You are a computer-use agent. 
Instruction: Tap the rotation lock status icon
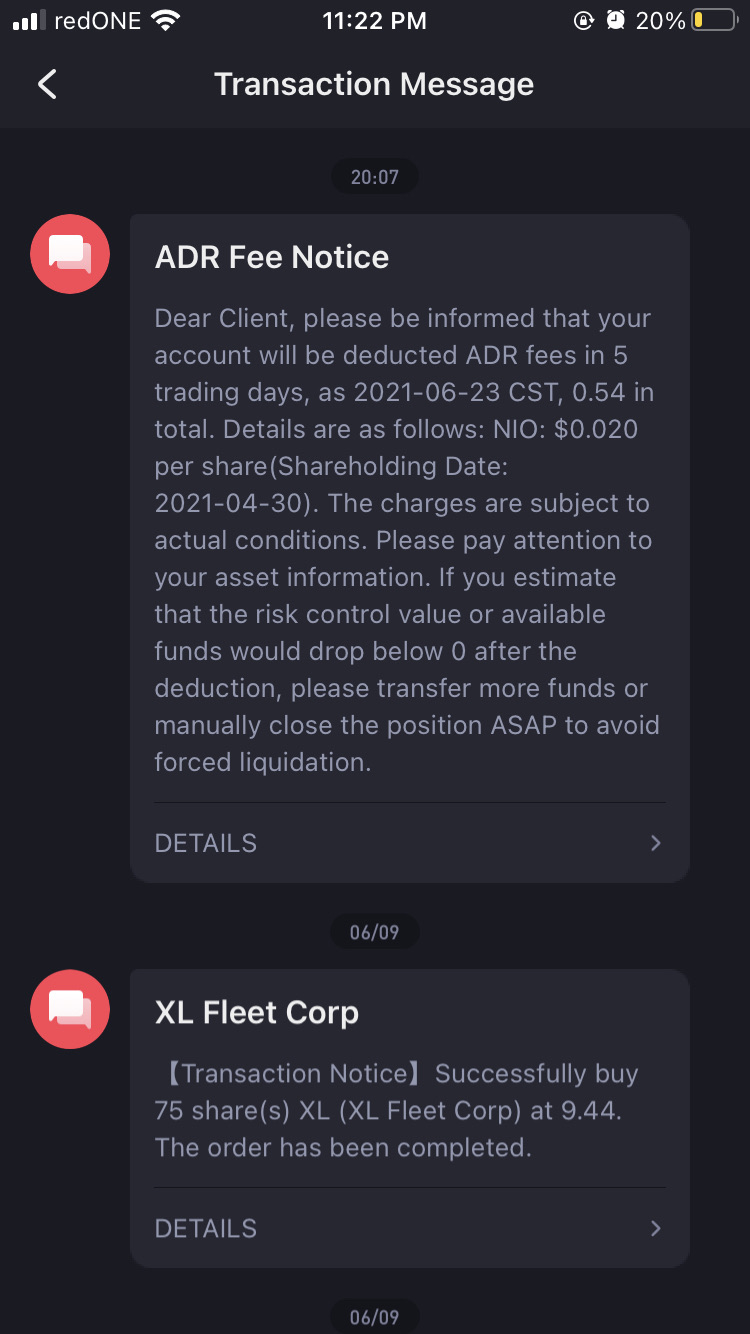pyautogui.click(x=584, y=21)
